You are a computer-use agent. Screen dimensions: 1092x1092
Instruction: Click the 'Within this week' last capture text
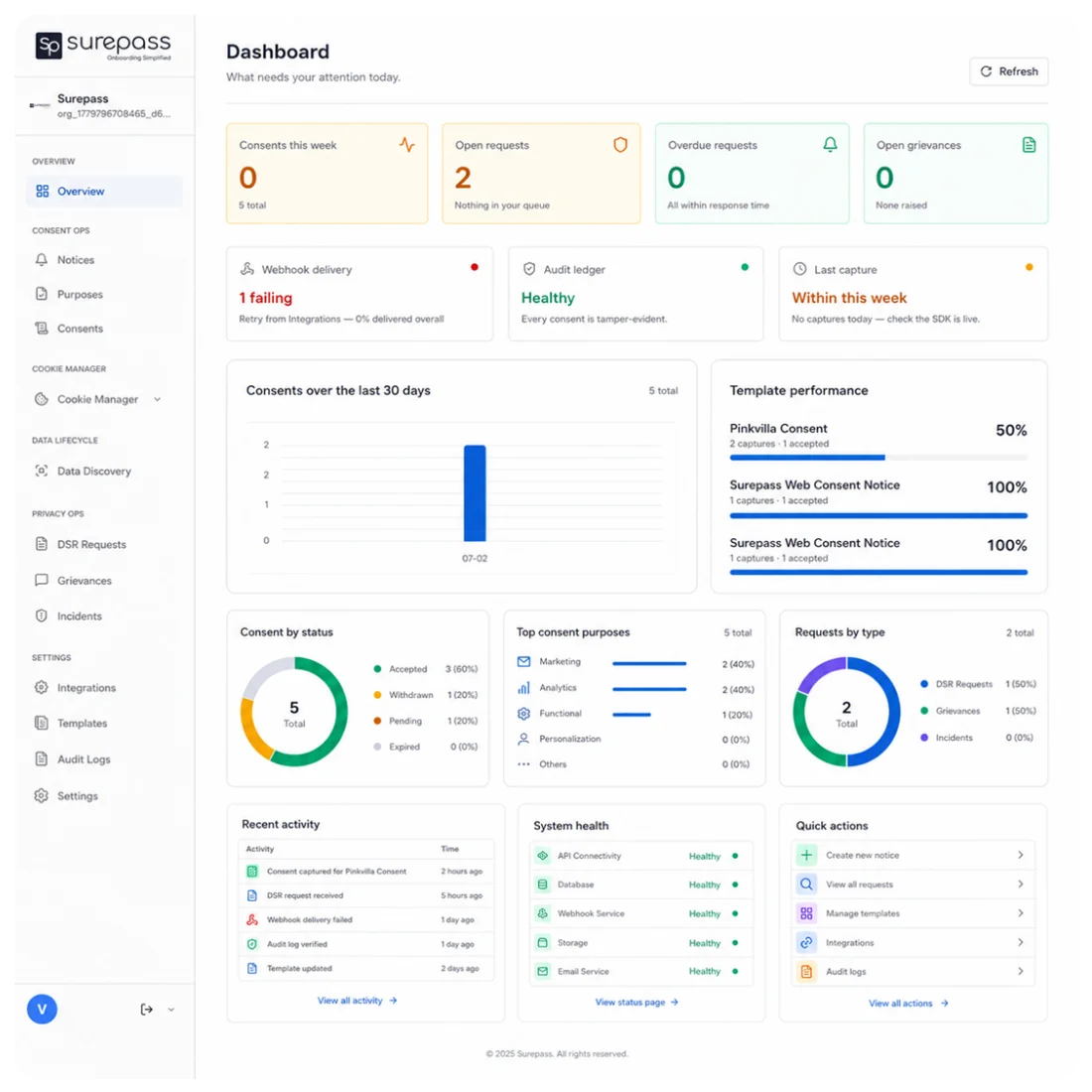tap(849, 298)
